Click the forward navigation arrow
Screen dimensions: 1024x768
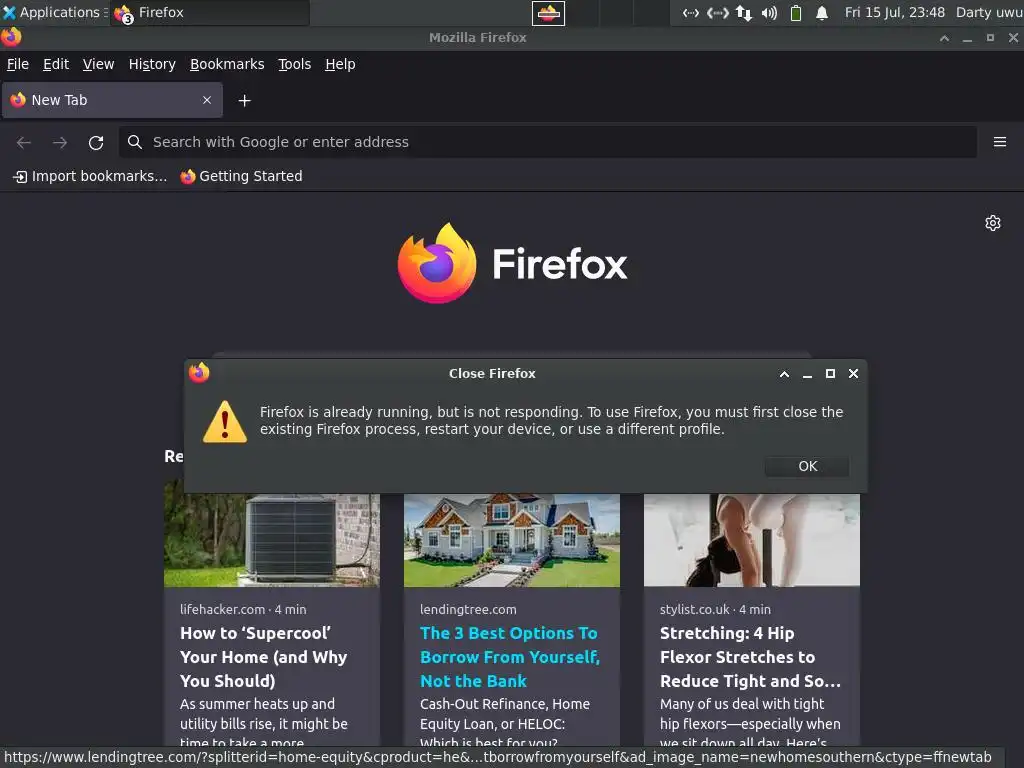(60, 142)
